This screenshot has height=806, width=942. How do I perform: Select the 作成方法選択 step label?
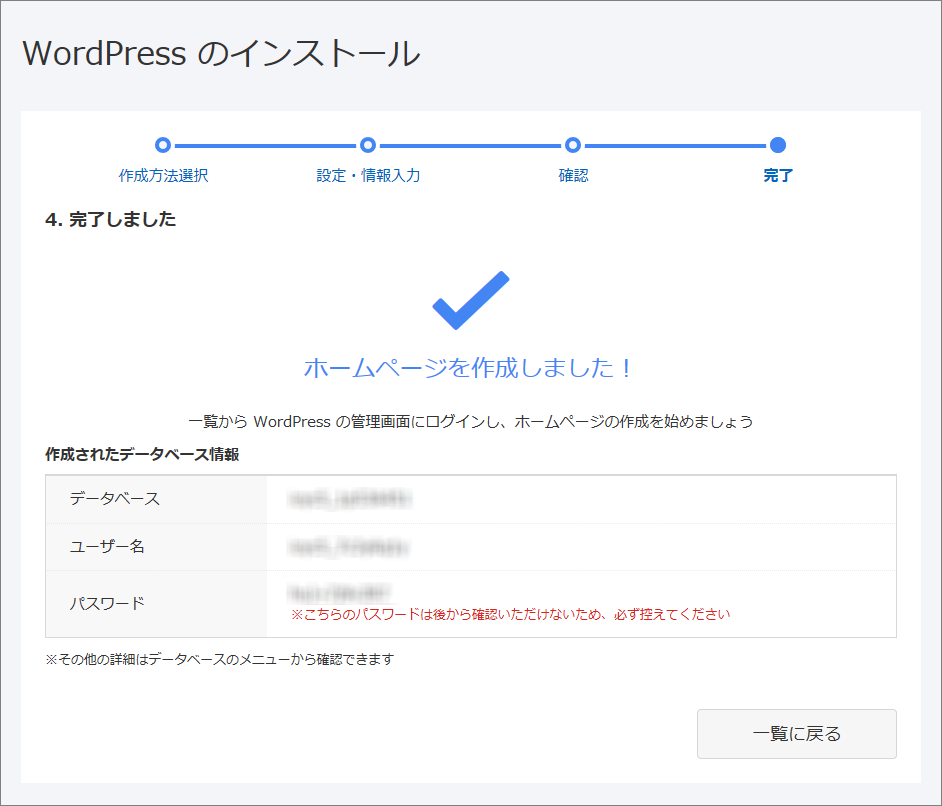coord(164,176)
